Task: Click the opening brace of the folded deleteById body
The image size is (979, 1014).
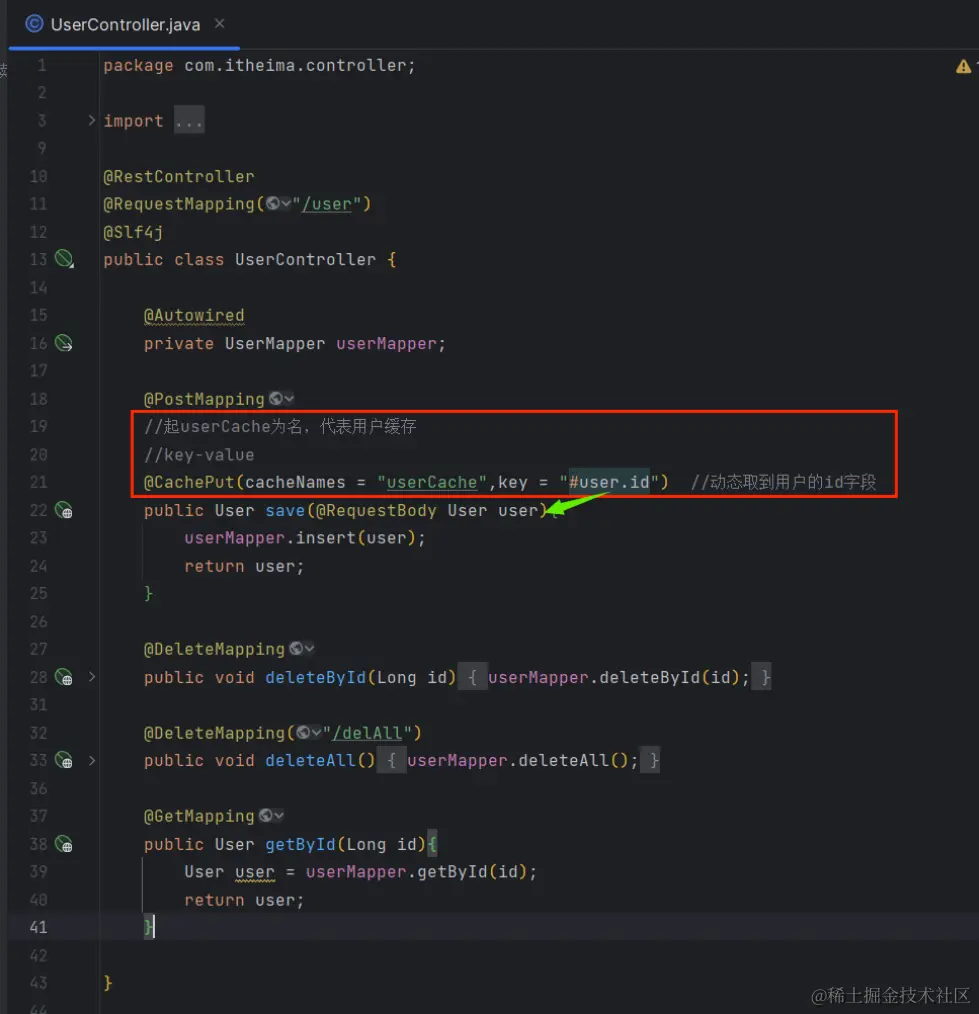Action: click(x=473, y=677)
